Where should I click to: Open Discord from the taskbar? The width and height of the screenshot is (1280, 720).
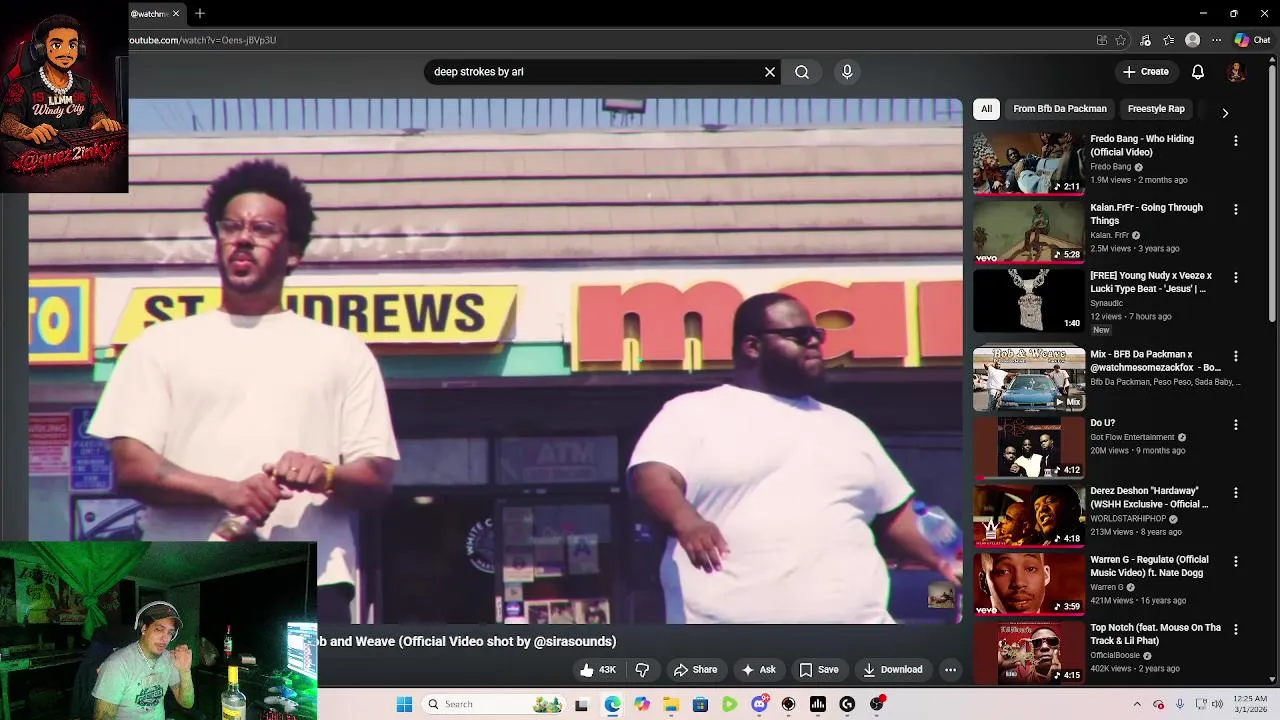coord(759,704)
